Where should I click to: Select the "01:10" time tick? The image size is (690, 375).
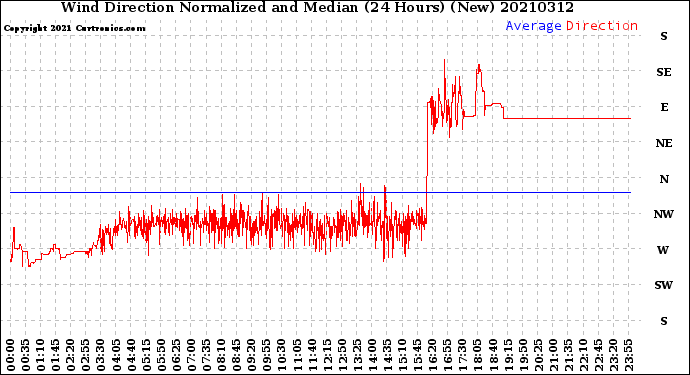tap(40, 355)
